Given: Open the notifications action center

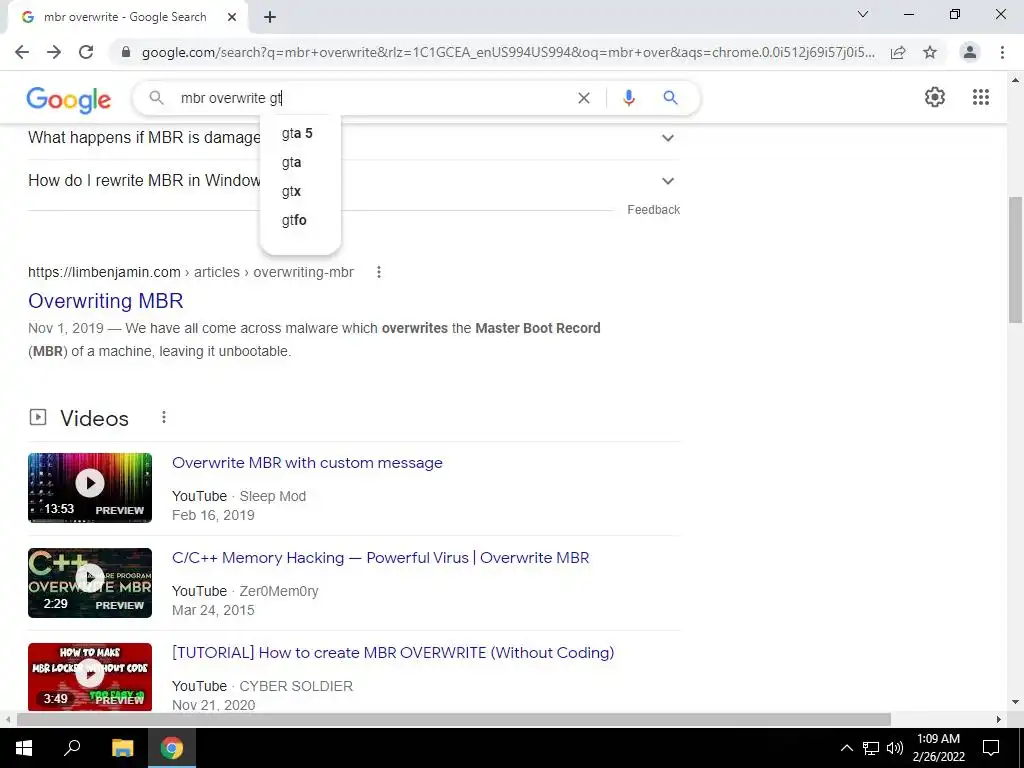Looking at the screenshot, I should 991,748.
